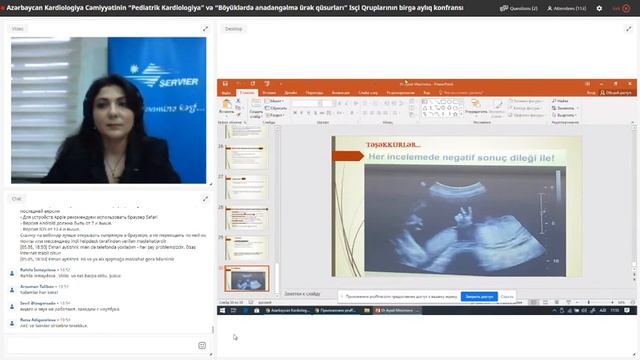Select slide 26 thumbnail

tap(247, 157)
